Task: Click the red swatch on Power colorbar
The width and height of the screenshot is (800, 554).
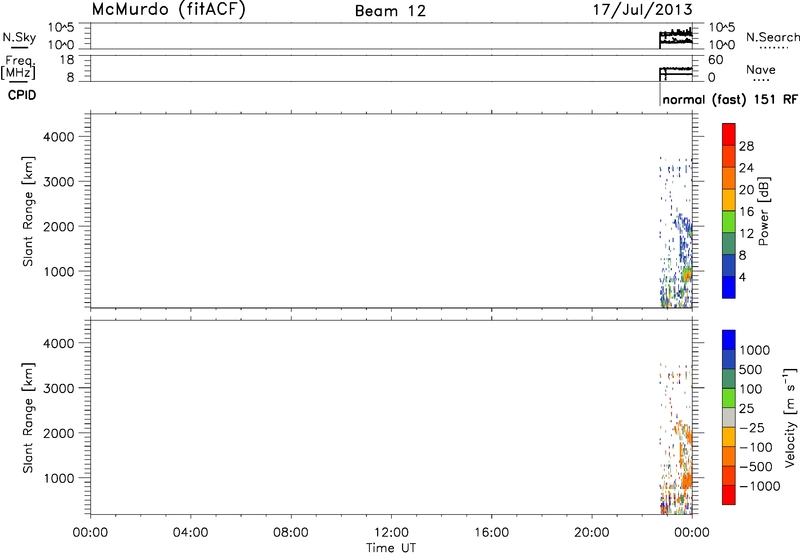Action: 729,135
